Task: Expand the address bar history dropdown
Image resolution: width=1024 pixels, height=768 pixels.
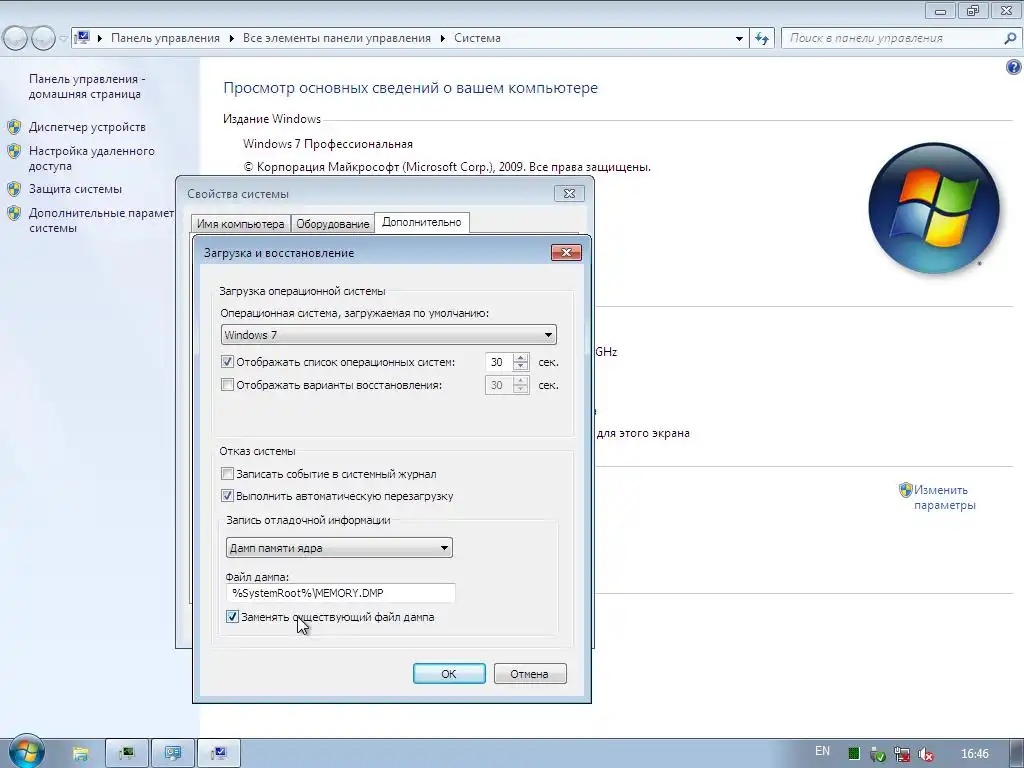Action: pyautogui.click(x=739, y=39)
